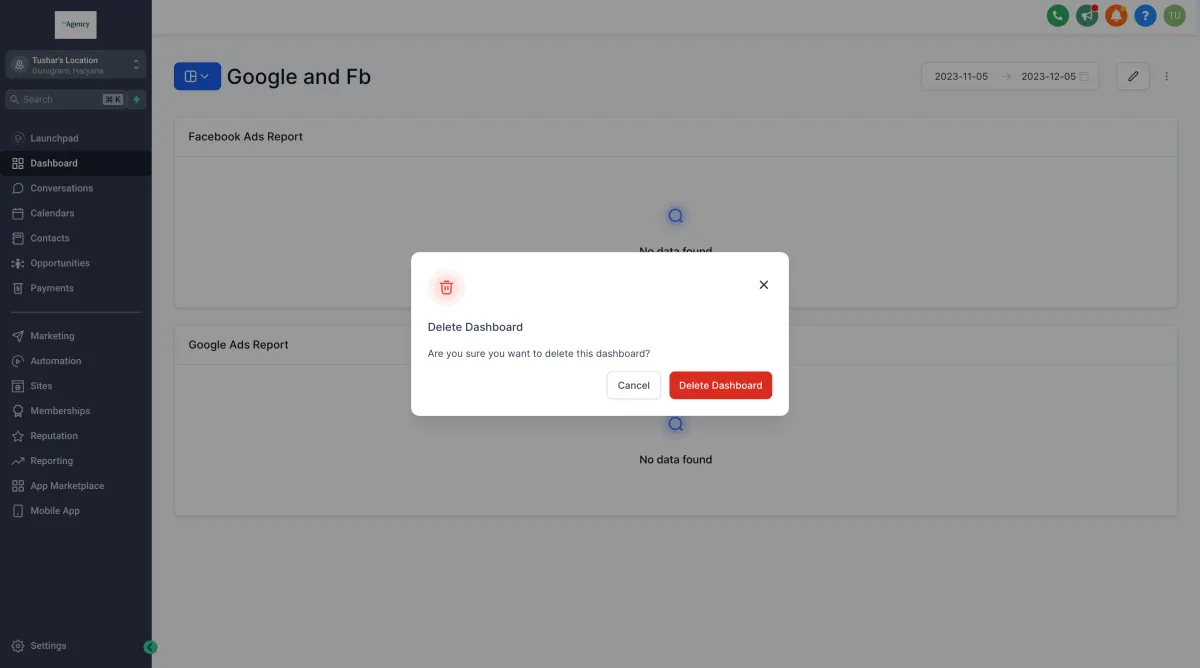Click the red trash icon in dialog
1200x668 pixels.
click(x=446, y=287)
